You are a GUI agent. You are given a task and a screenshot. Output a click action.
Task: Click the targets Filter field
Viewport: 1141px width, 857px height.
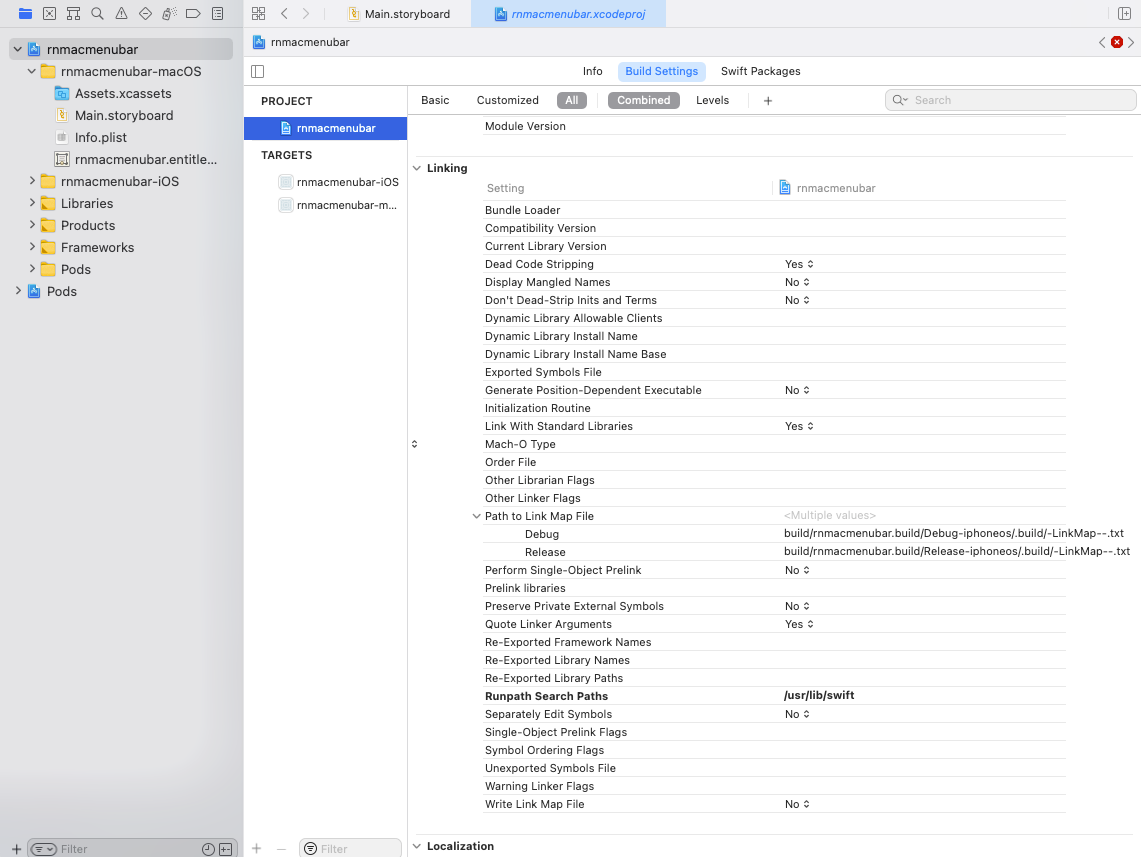pyautogui.click(x=350, y=848)
